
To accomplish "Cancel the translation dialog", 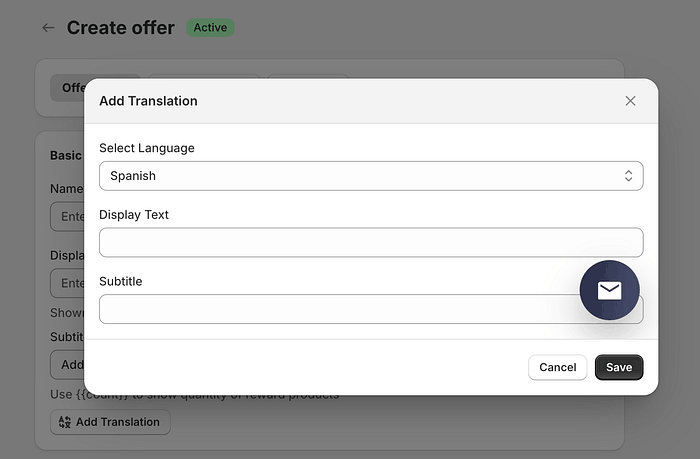I will (558, 367).
